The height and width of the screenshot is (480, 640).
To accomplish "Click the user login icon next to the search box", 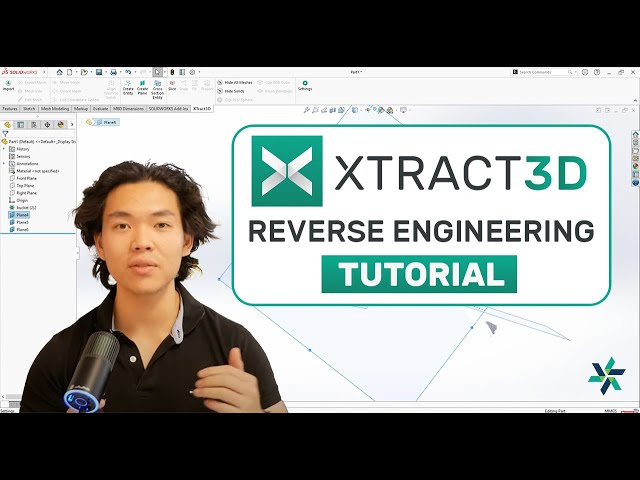I will (x=585, y=72).
